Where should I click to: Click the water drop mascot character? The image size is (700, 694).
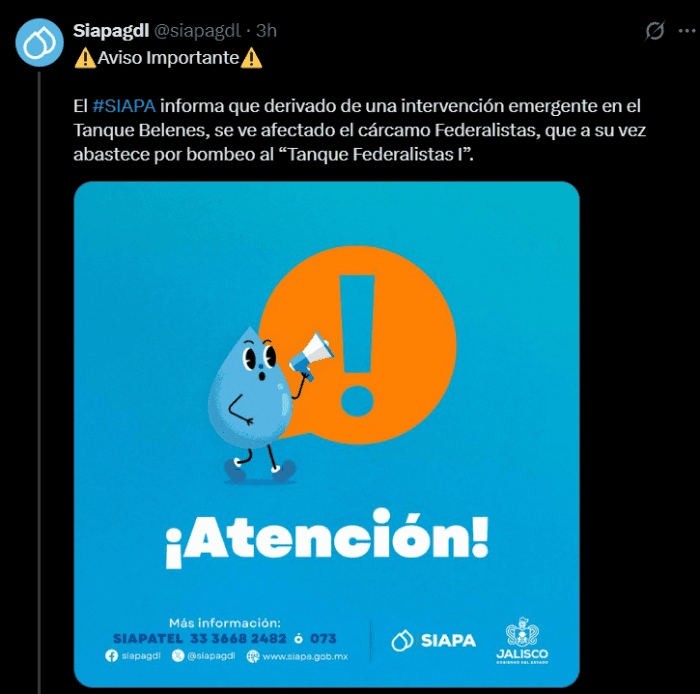(251, 404)
